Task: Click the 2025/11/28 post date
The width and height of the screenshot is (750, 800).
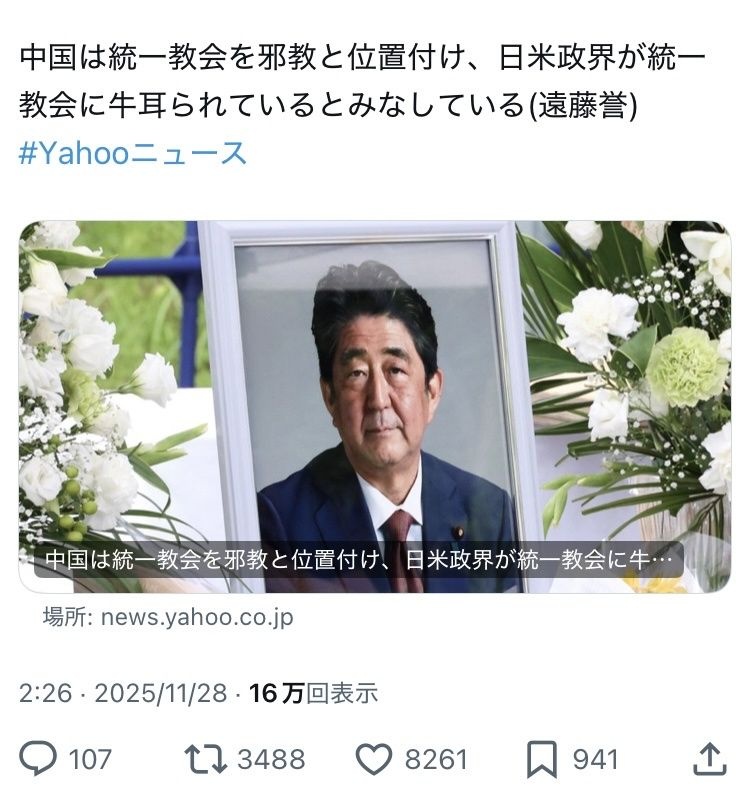Action: point(161,693)
